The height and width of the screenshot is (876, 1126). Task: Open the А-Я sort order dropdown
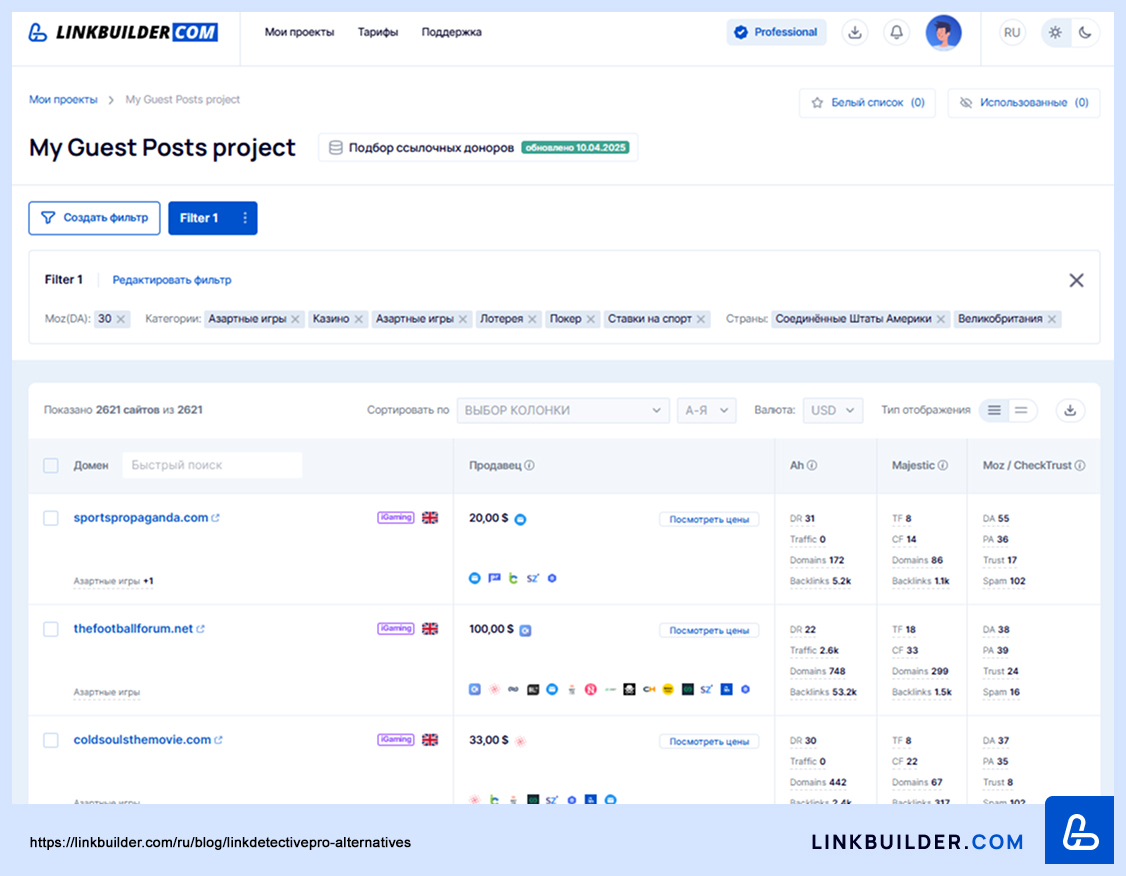click(x=707, y=410)
